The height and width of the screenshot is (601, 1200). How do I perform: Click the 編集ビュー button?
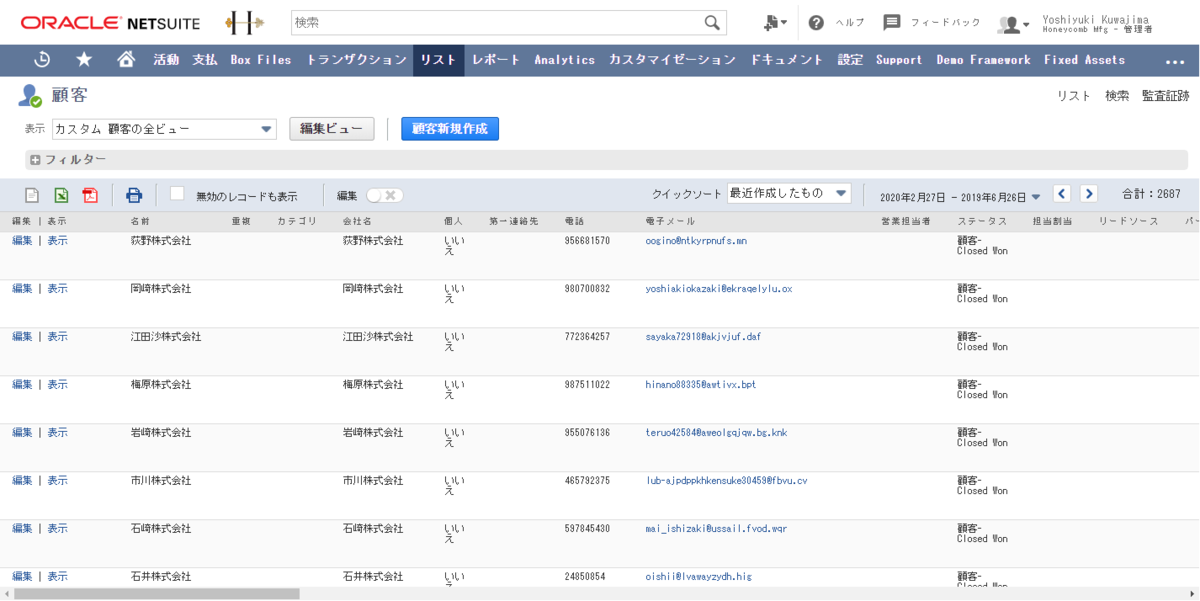332,129
